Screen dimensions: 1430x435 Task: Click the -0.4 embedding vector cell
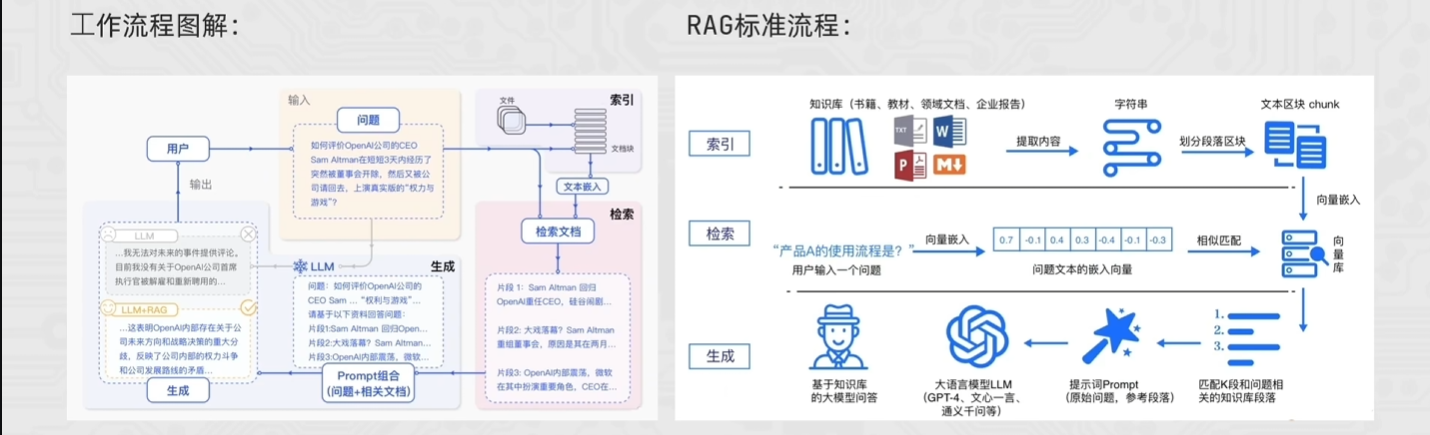click(1106, 240)
